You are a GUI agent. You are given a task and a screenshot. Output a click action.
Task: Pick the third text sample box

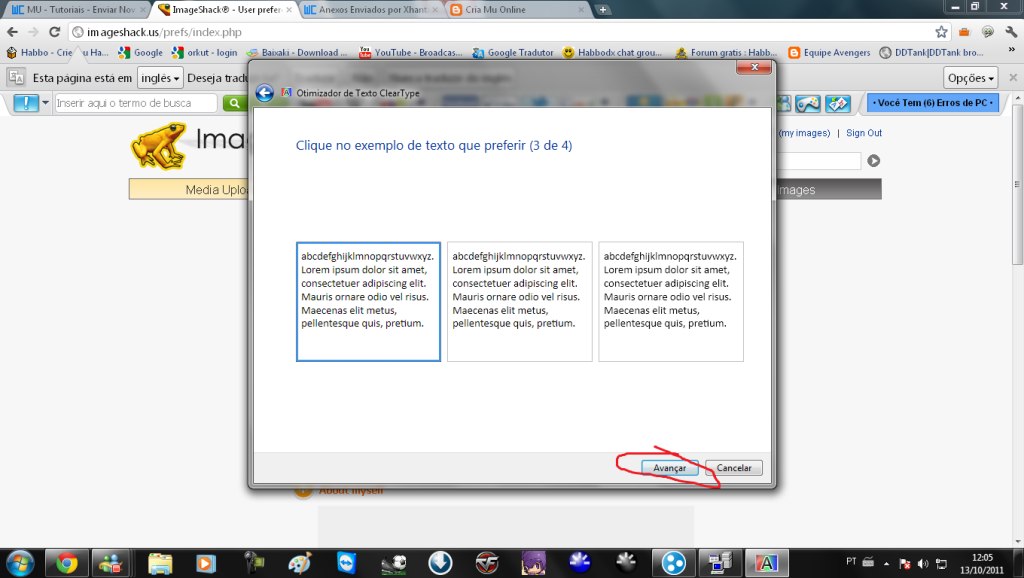tap(671, 301)
